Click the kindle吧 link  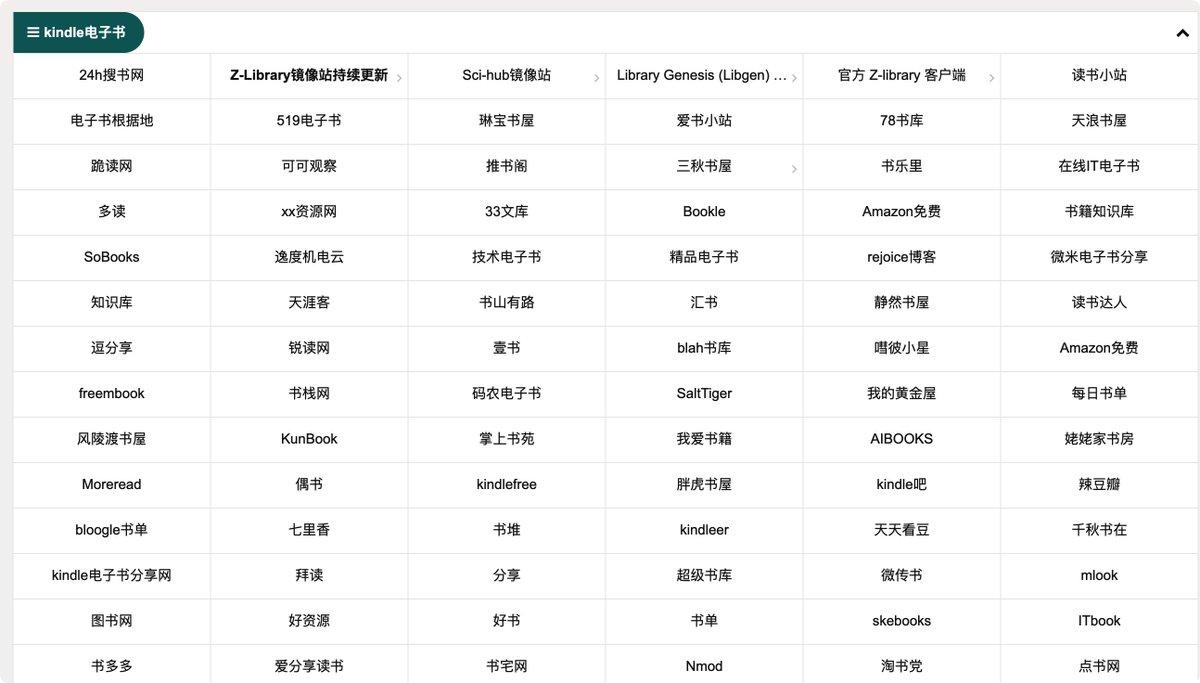[x=902, y=484]
